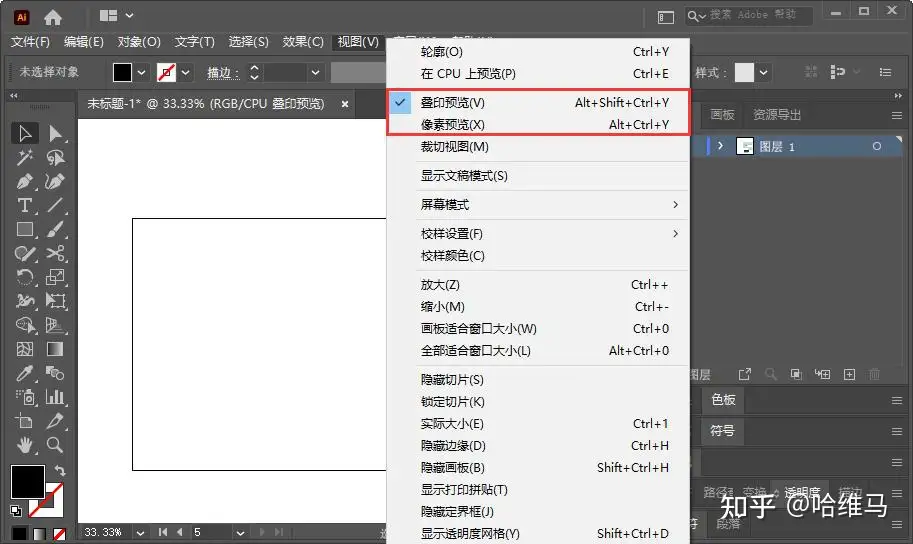The image size is (913, 544).
Task: Open the Edit menu
Action: pos(84,42)
